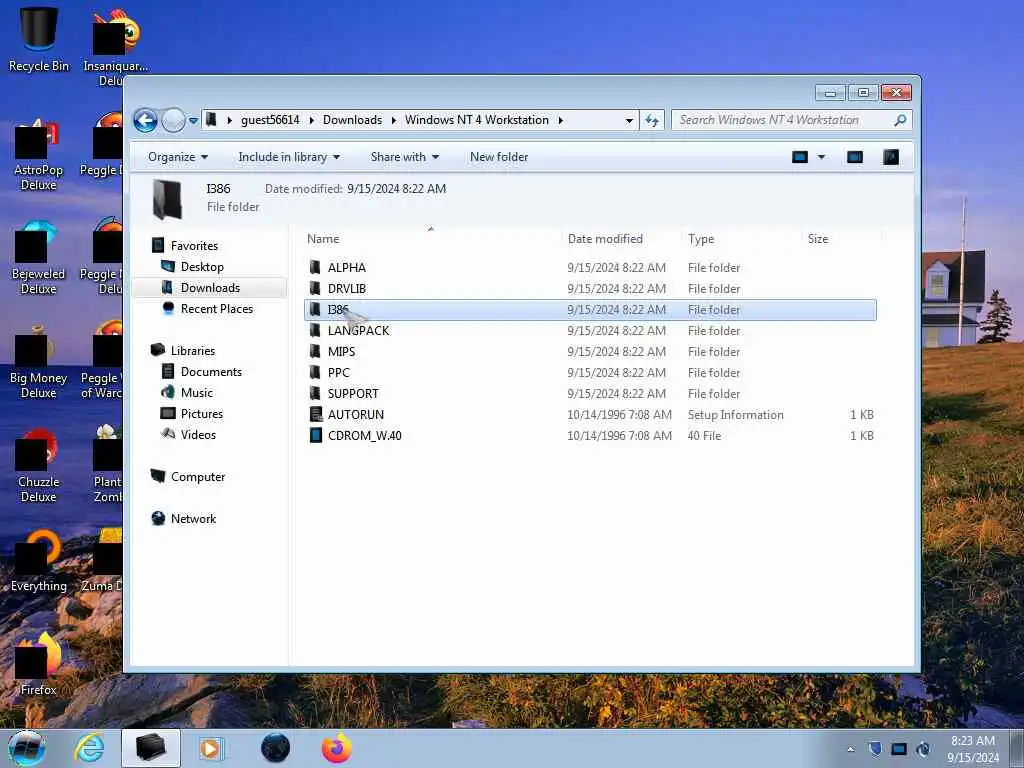The width and height of the screenshot is (1024, 768).
Task: Toggle the preview pane icon
Action: (855, 157)
